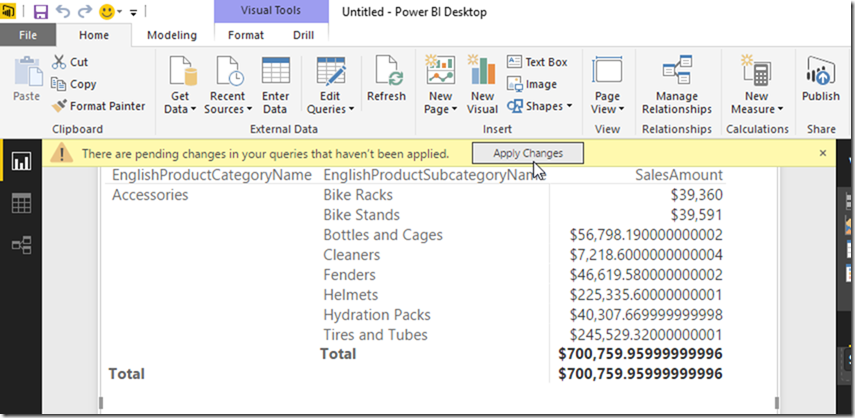Click Apply Changes button

point(528,153)
